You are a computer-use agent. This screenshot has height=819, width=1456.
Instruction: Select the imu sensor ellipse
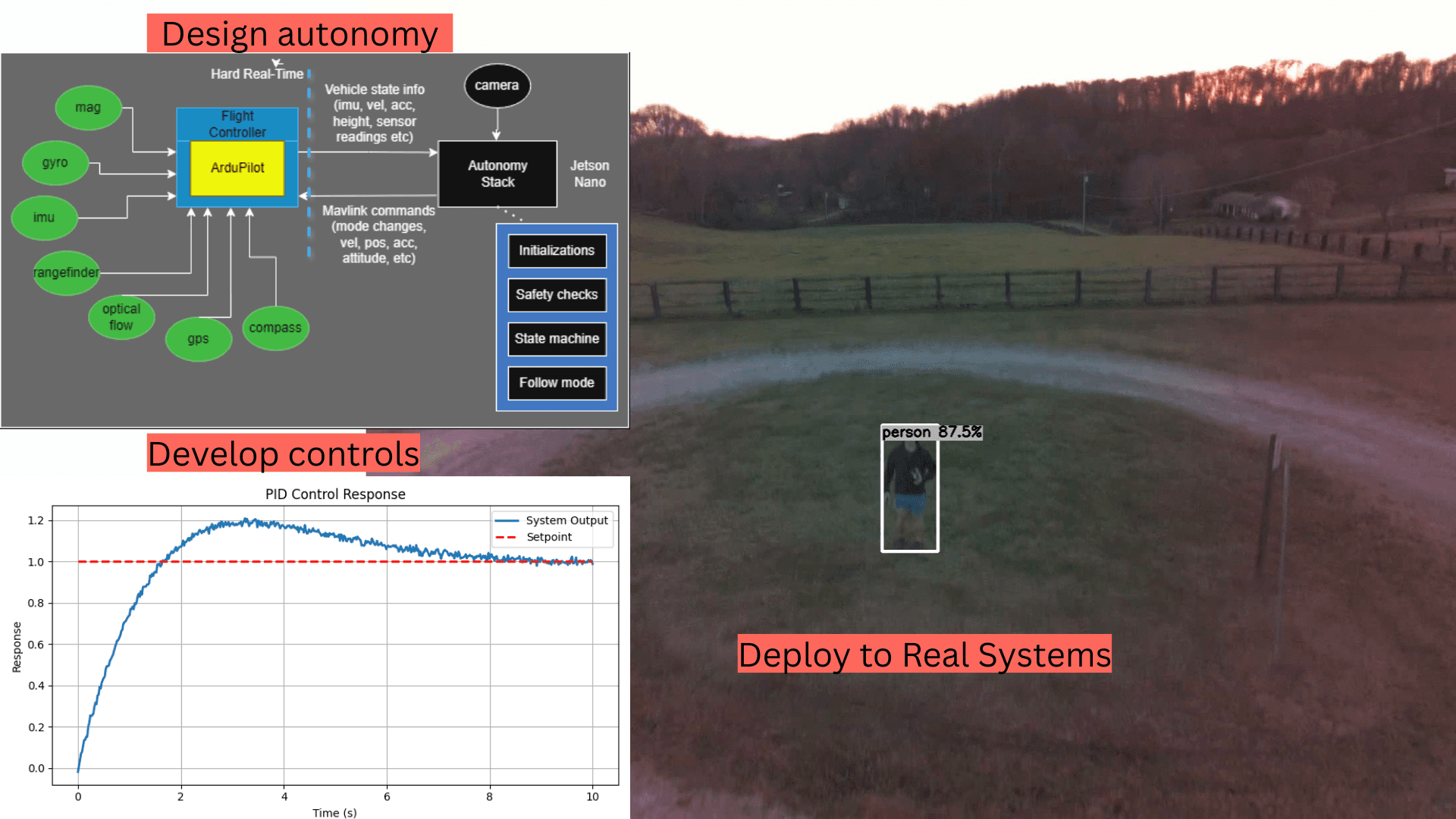(44, 218)
